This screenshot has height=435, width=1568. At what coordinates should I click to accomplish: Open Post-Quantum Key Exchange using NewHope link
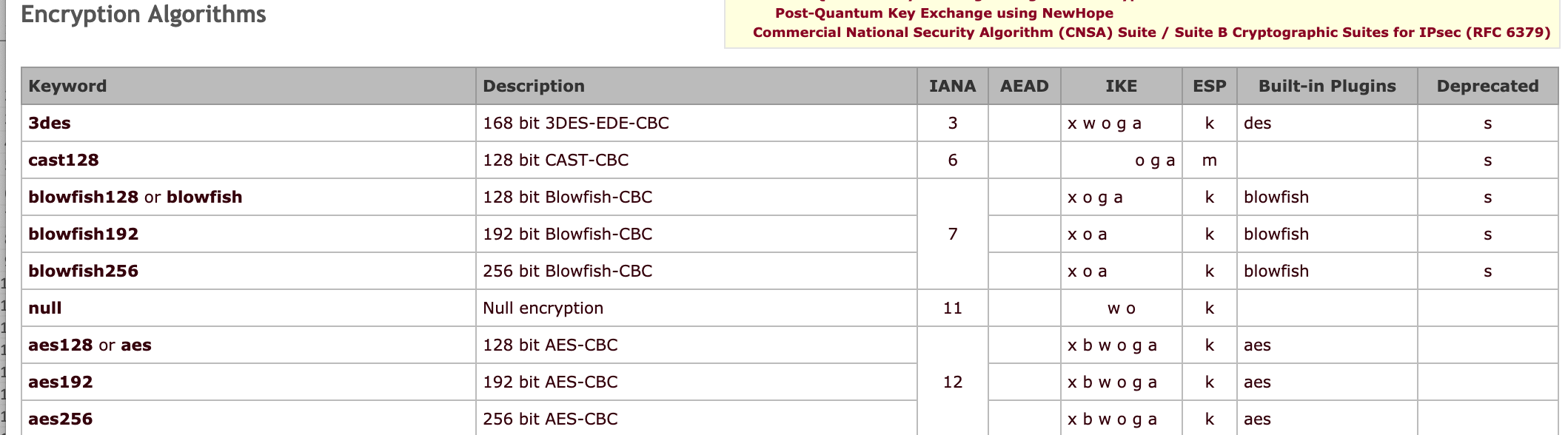click(x=944, y=13)
